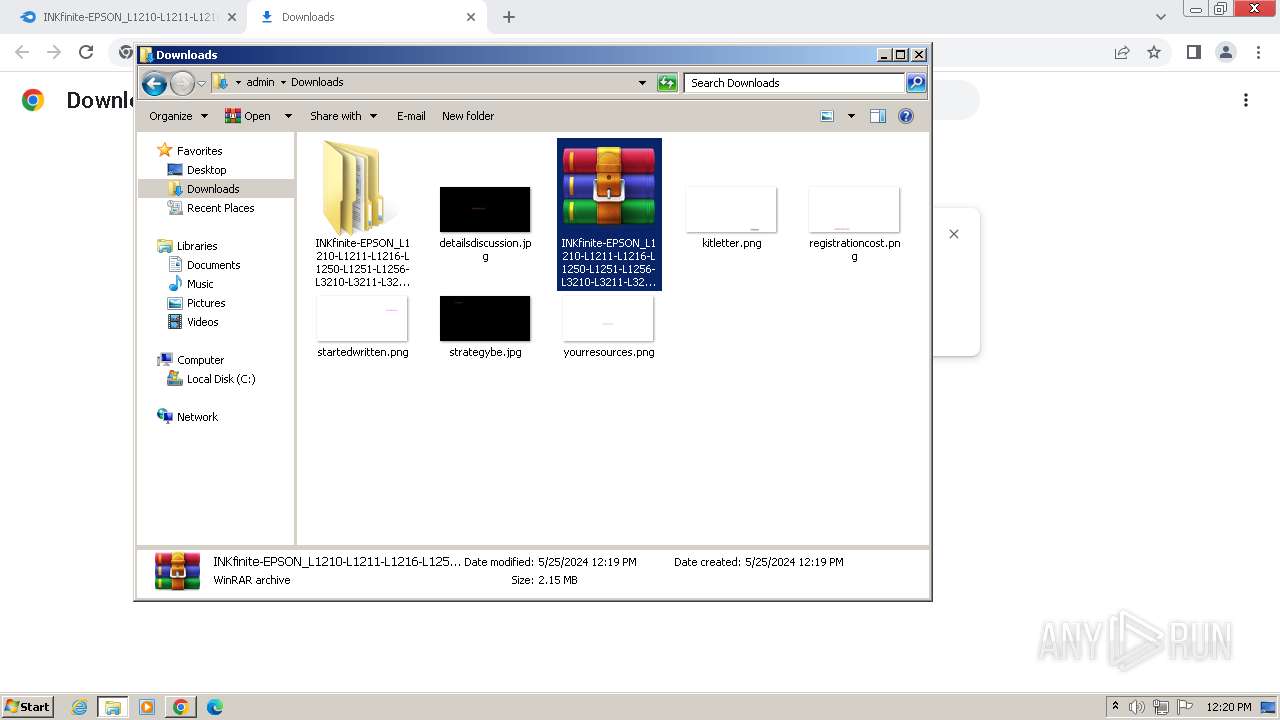Click the Open button in toolbar
1280x720 pixels.
pyautogui.click(x=248, y=116)
